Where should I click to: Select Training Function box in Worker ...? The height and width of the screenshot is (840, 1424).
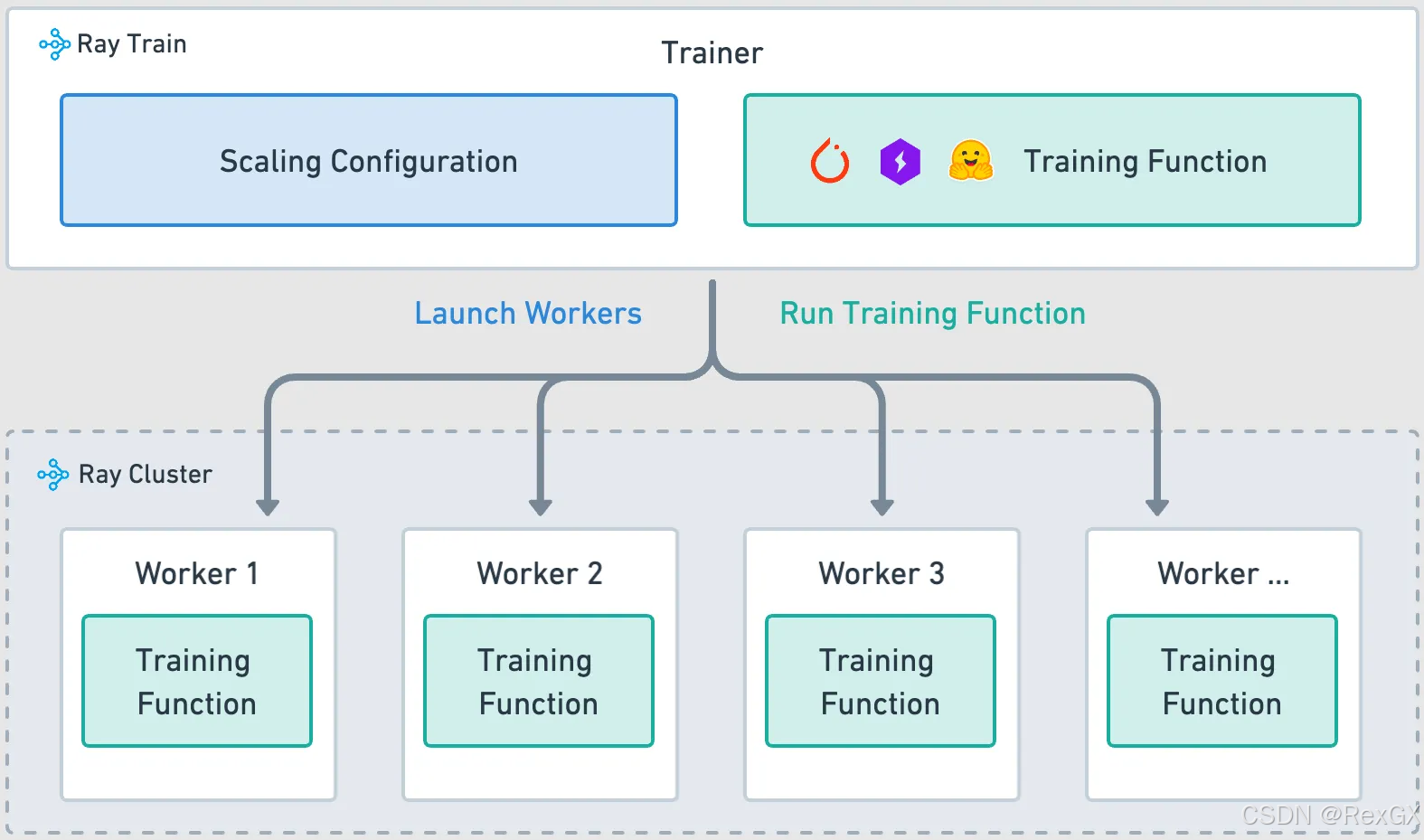[1222, 681]
